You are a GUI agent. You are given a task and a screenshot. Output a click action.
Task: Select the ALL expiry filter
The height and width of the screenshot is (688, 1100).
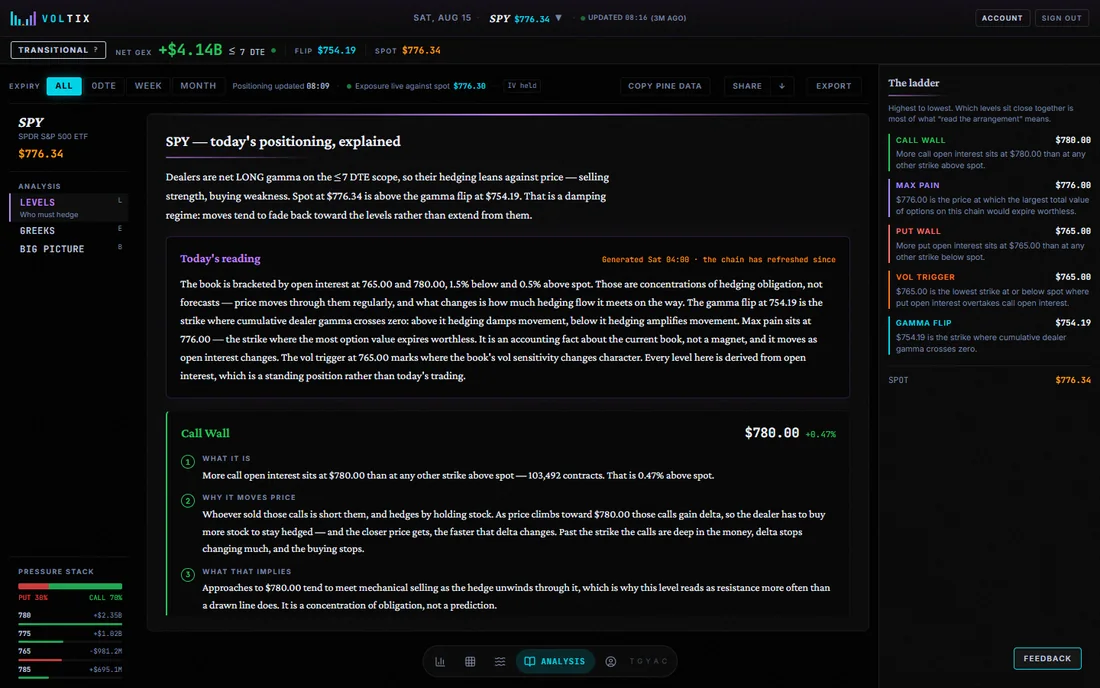click(64, 86)
